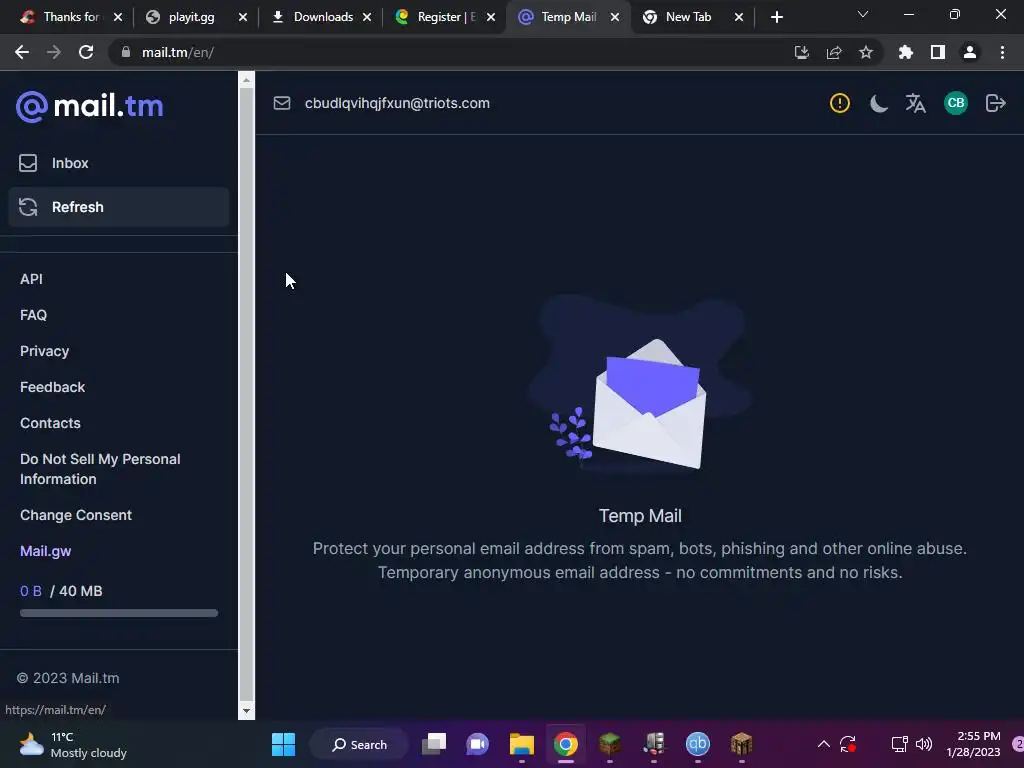Open the clock showing 2:55 PM

pos(973,744)
